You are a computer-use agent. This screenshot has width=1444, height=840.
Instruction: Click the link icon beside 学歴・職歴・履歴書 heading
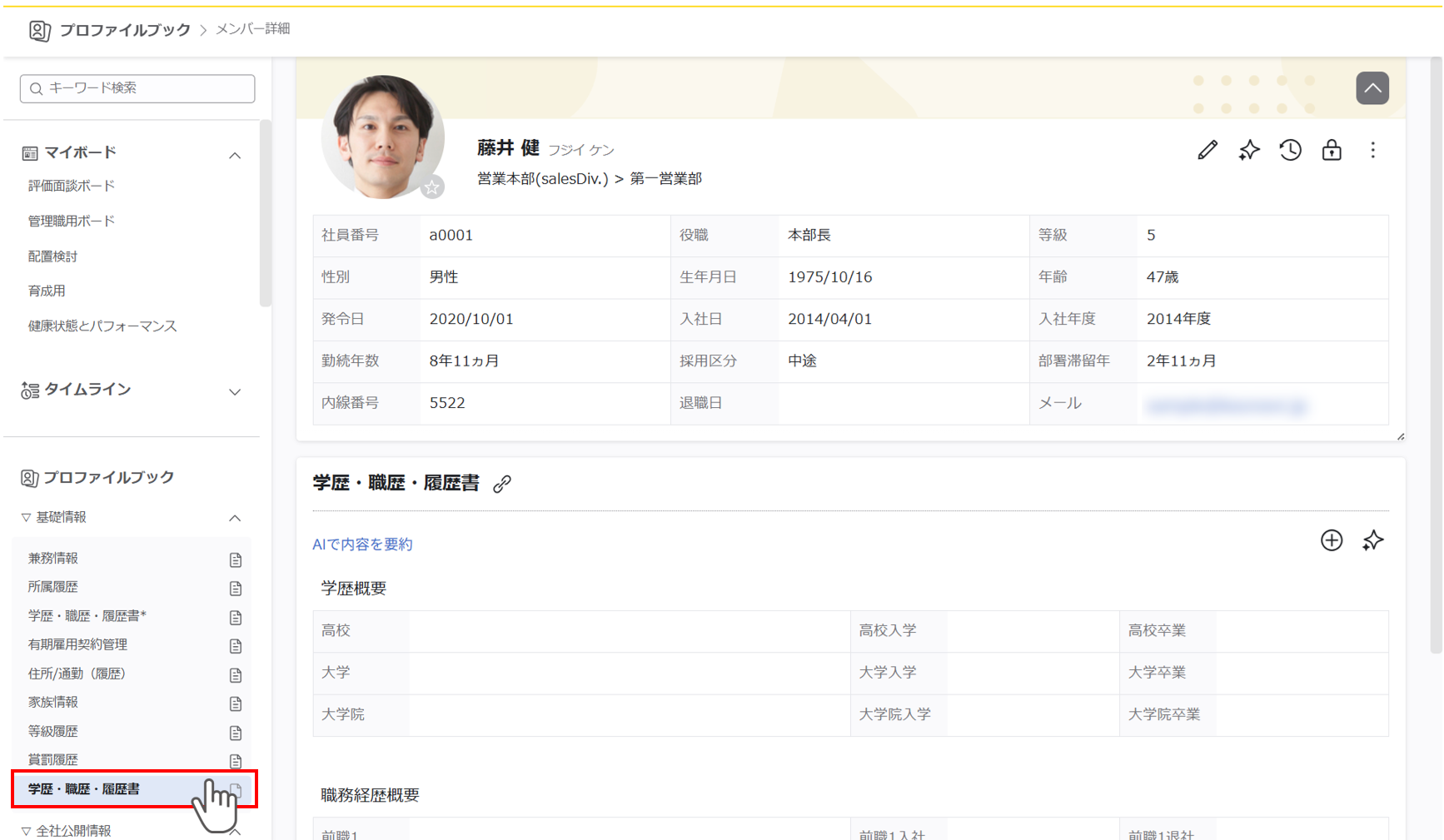[502, 484]
